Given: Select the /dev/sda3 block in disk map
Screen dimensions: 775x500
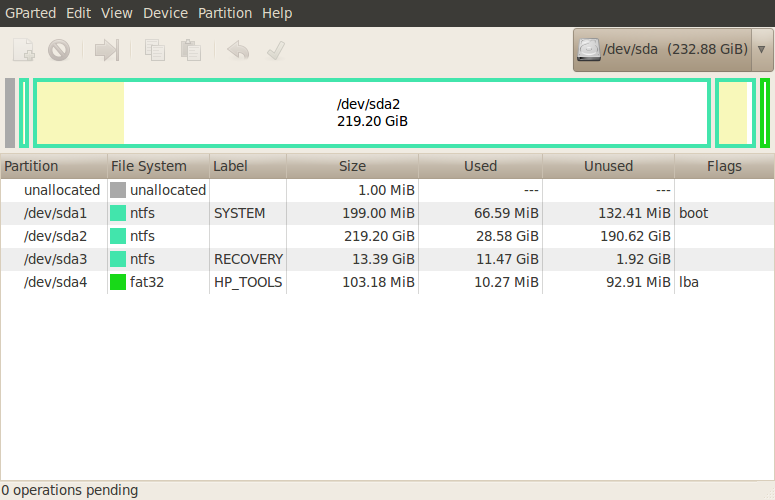Looking at the screenshot, I should point(735,113).
